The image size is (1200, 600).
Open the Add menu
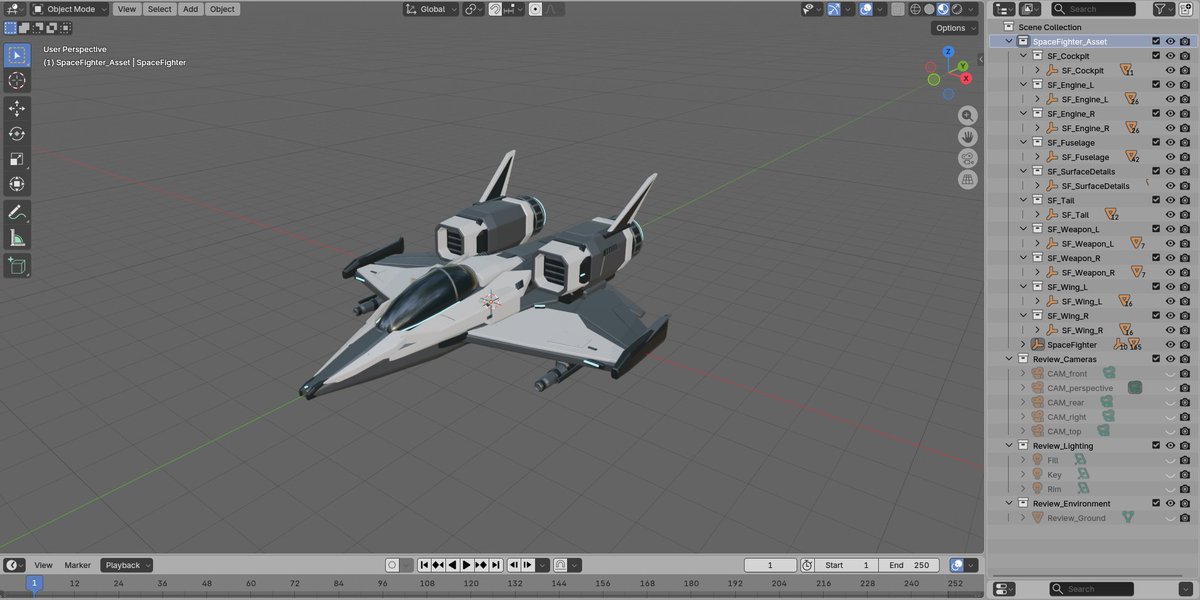tap(190, 9)
